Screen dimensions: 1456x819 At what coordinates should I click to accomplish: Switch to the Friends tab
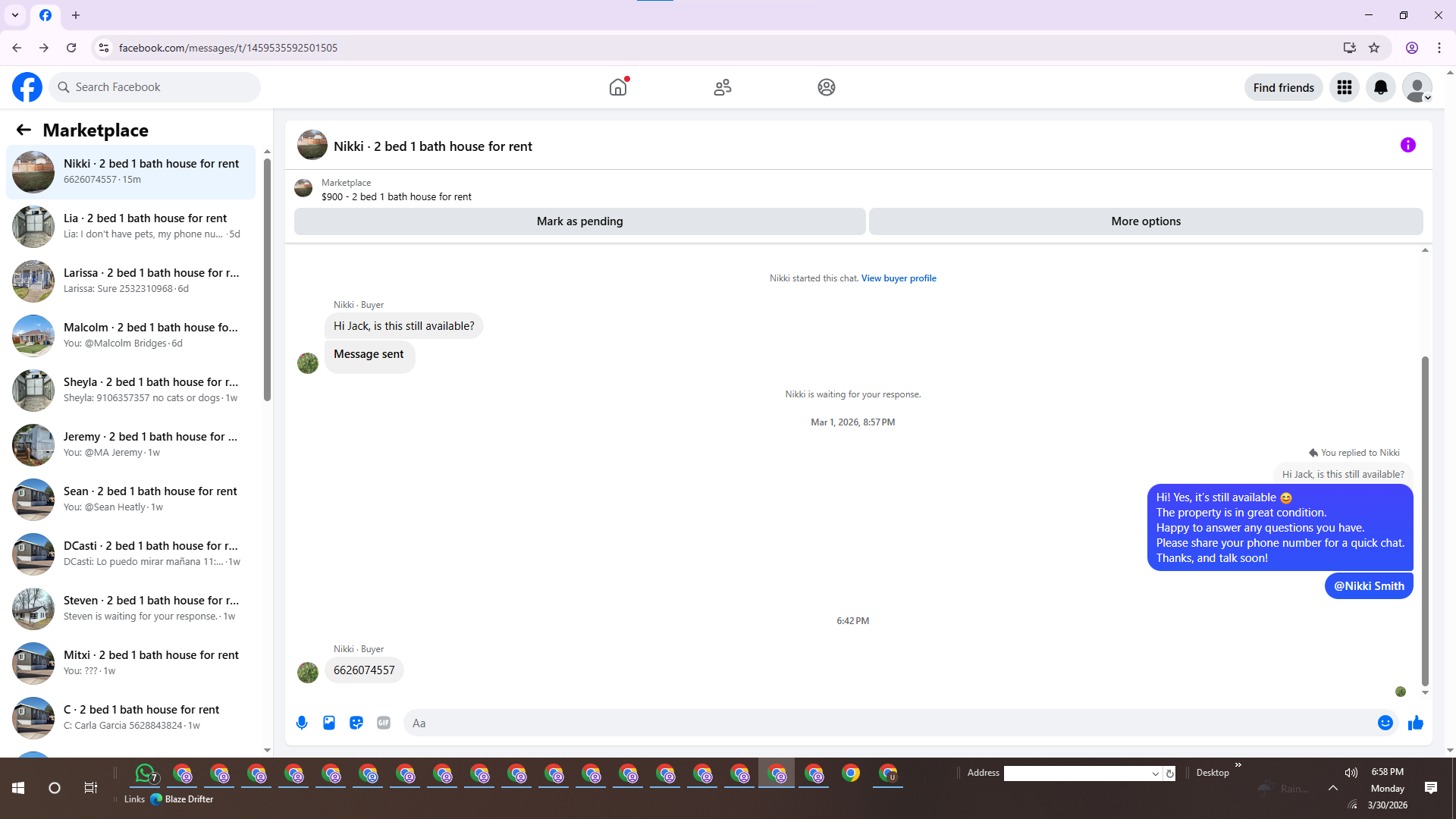[x=722, y=87]
